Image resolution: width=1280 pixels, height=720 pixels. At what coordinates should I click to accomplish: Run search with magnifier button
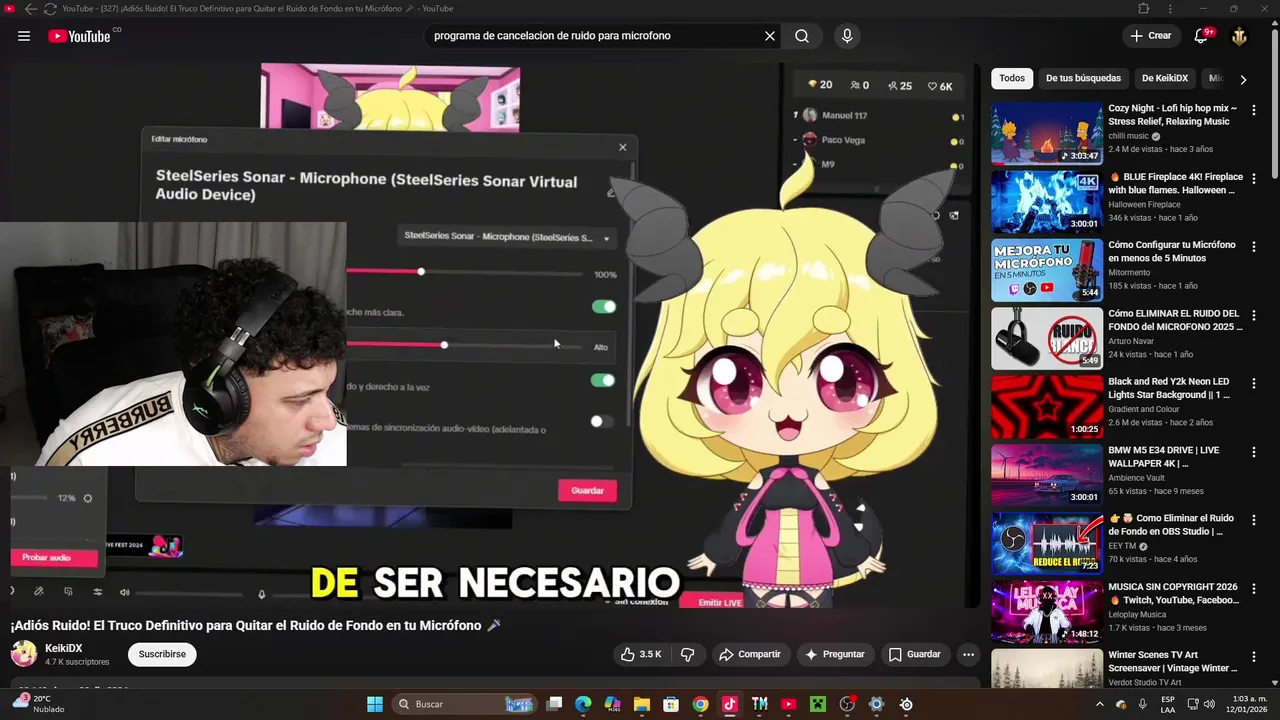[802, 36]
